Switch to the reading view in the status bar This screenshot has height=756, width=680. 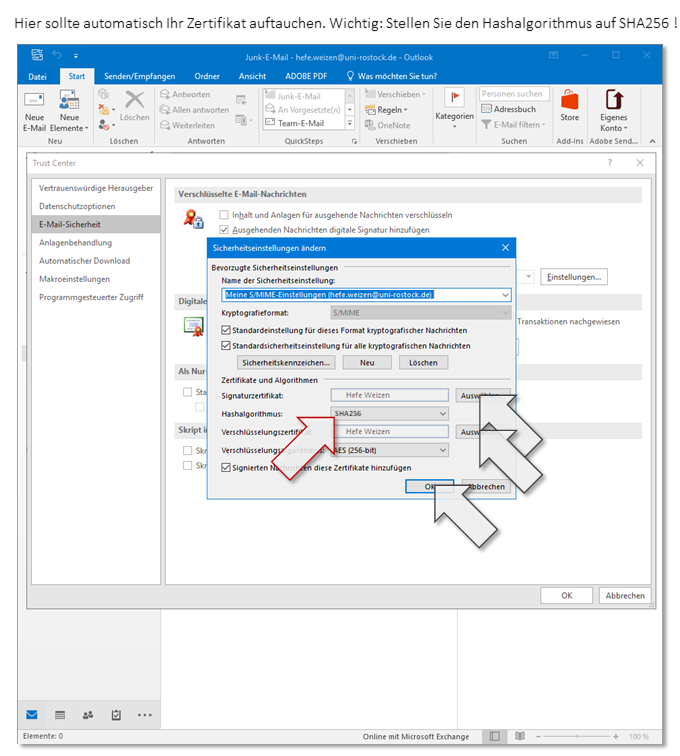(520, 736)
